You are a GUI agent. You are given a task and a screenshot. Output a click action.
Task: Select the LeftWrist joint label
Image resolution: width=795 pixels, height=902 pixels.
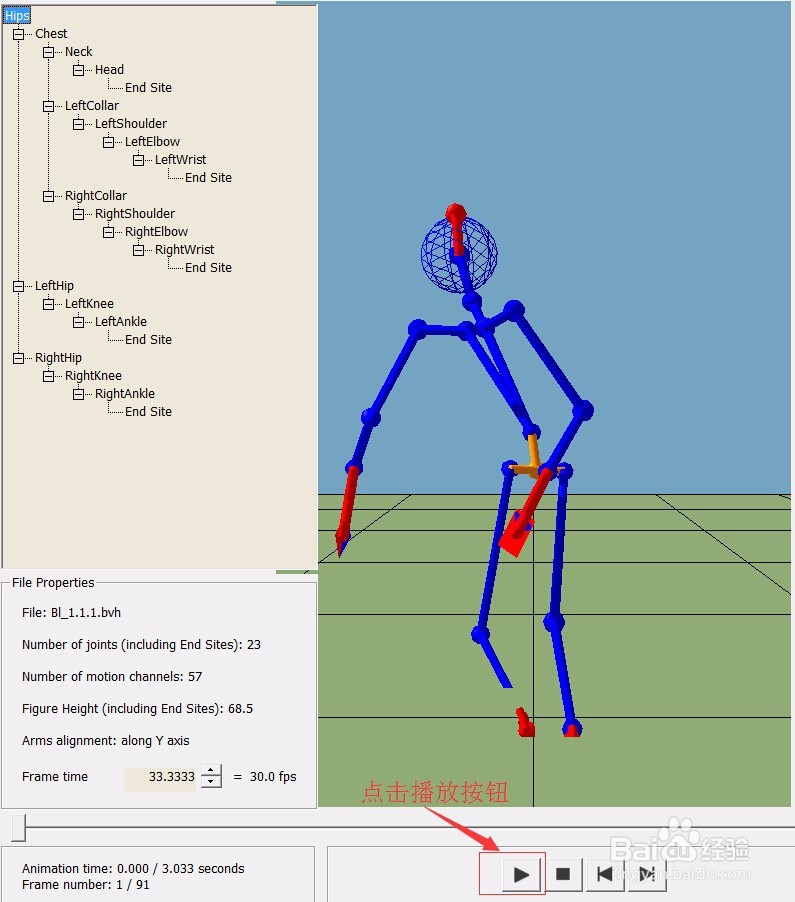point(181,159)
